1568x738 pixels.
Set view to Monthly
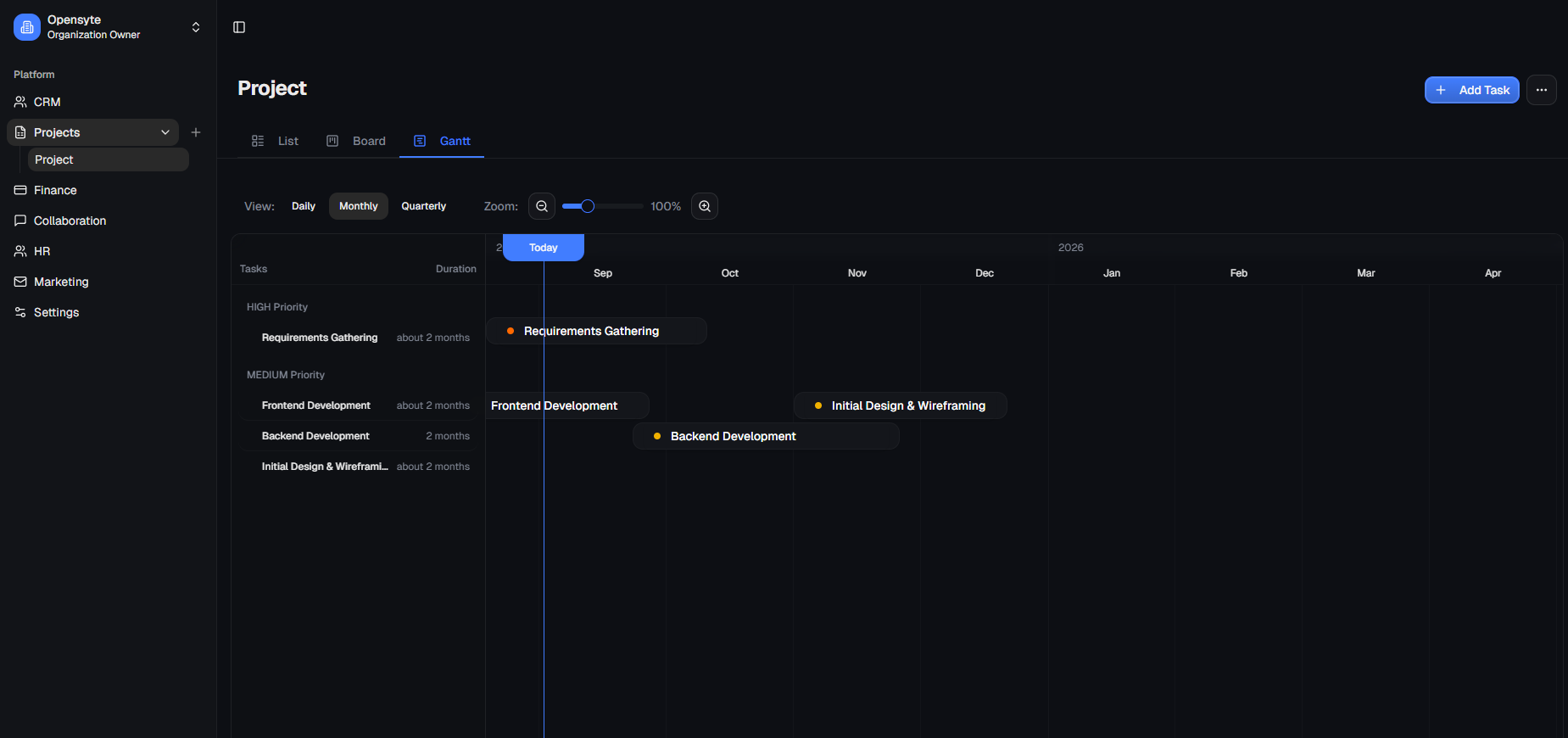pos(359,206)
